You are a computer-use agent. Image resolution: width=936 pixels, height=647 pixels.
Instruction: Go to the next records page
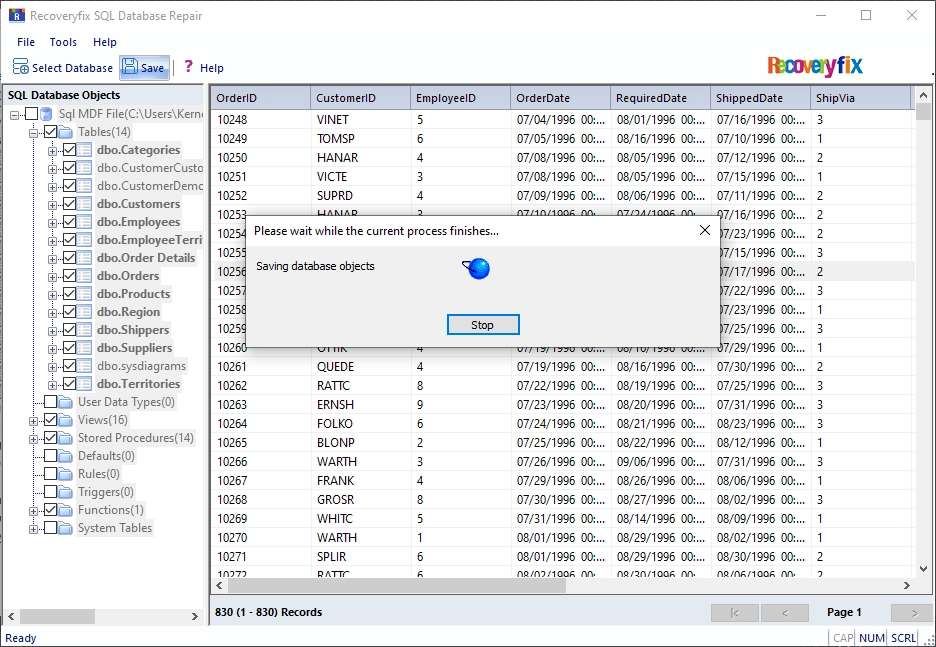click(913, 613)
